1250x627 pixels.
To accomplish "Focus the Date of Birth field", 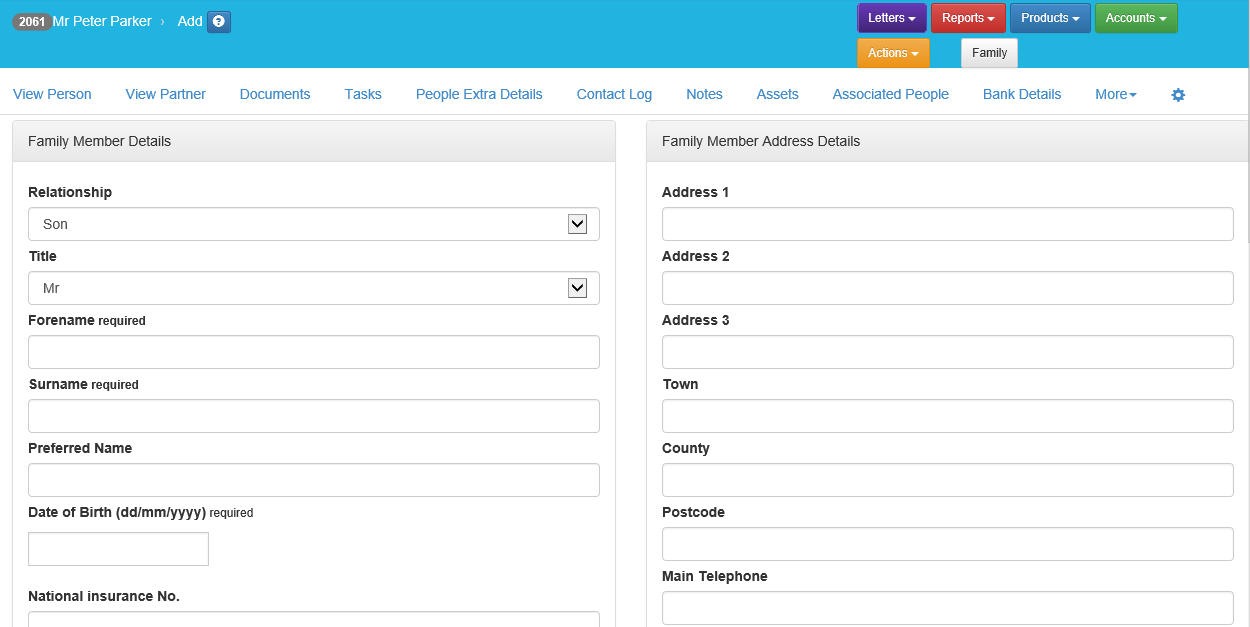I will [118, 549].
